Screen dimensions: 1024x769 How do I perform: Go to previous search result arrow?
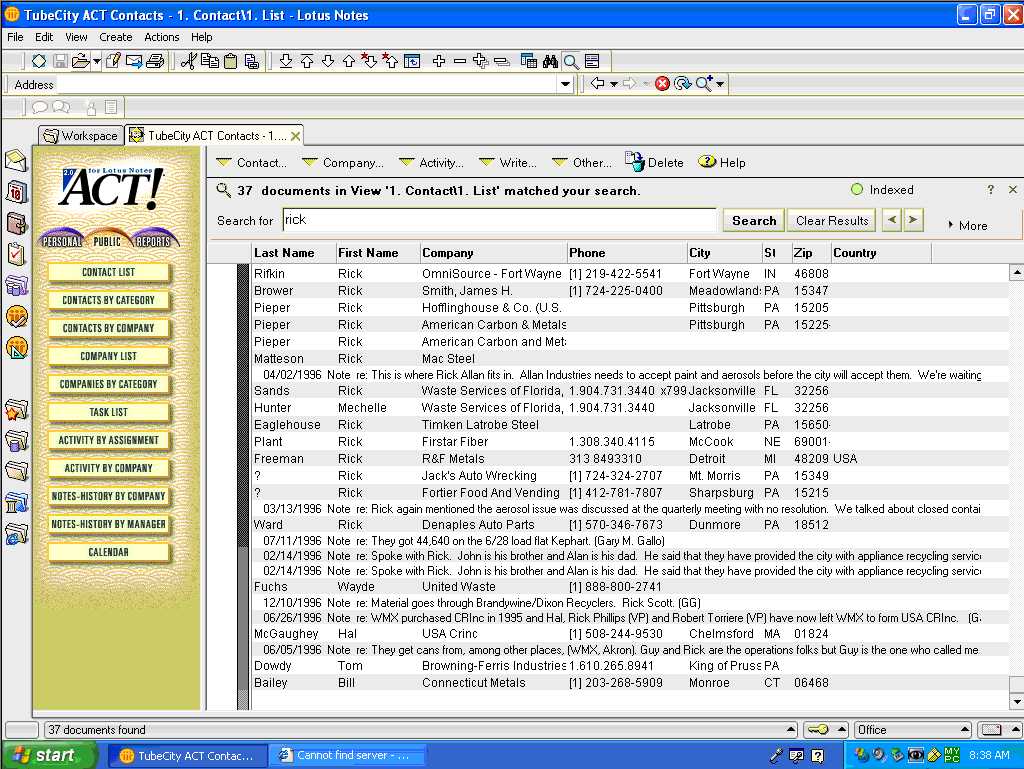[891, 220]
